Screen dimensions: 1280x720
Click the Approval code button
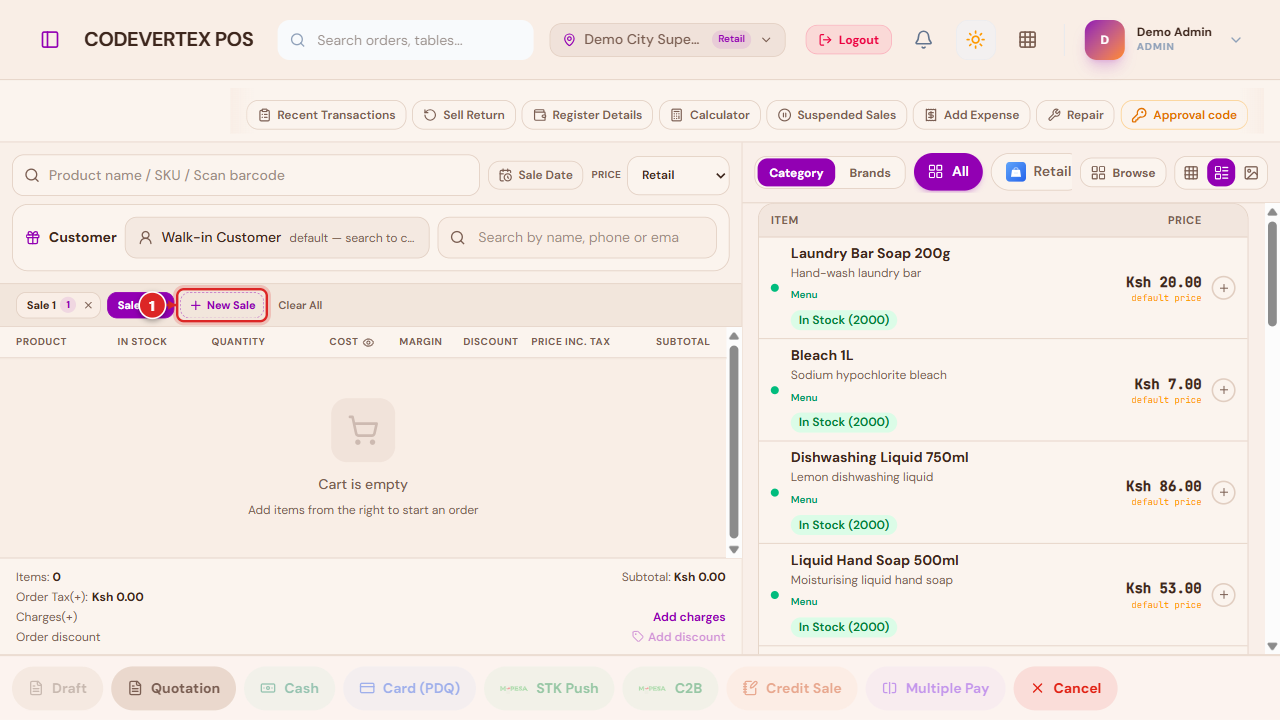1184,115
